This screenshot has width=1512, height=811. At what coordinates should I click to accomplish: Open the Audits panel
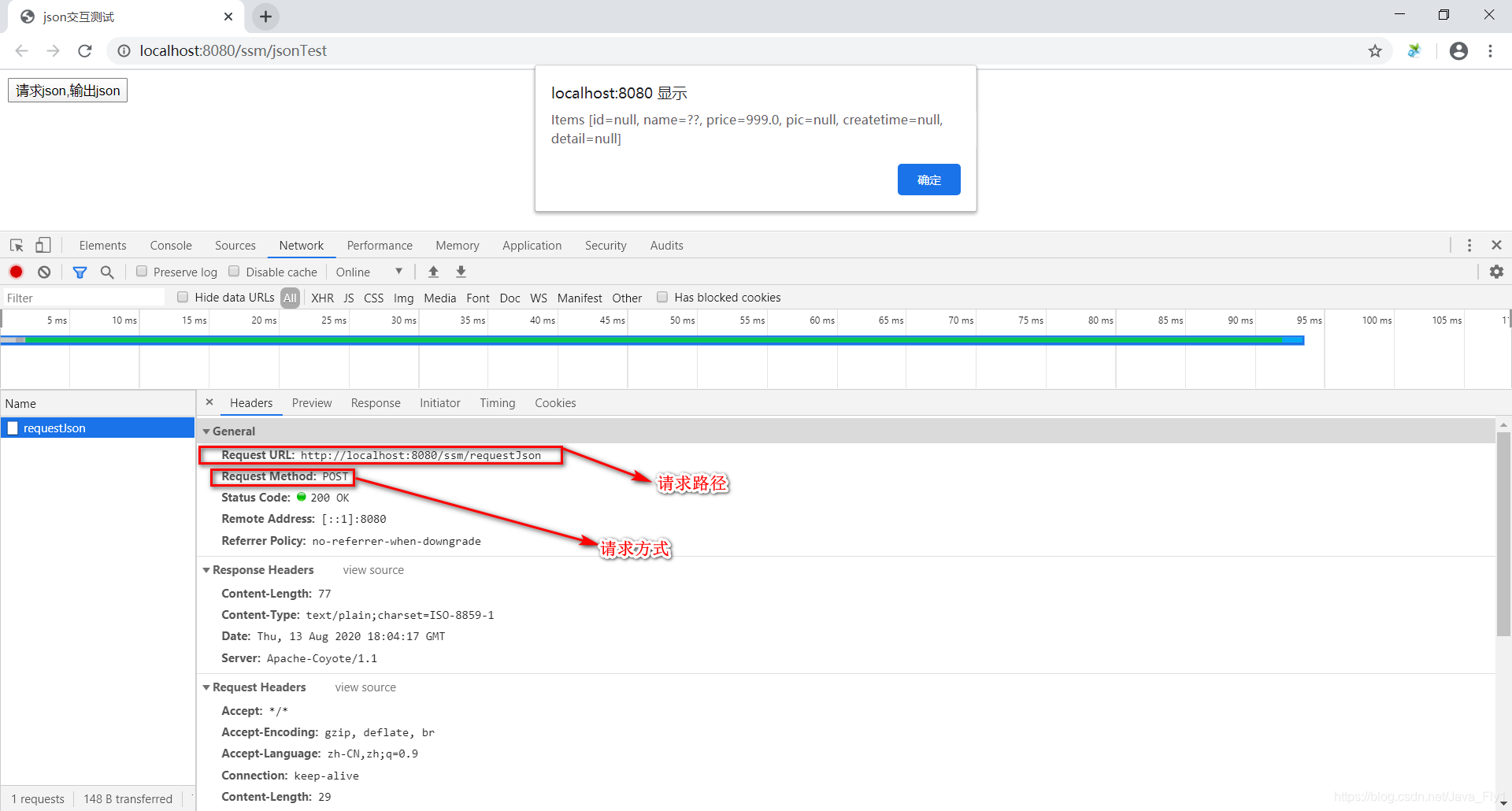pyautogui.click(x=667, y=246)
